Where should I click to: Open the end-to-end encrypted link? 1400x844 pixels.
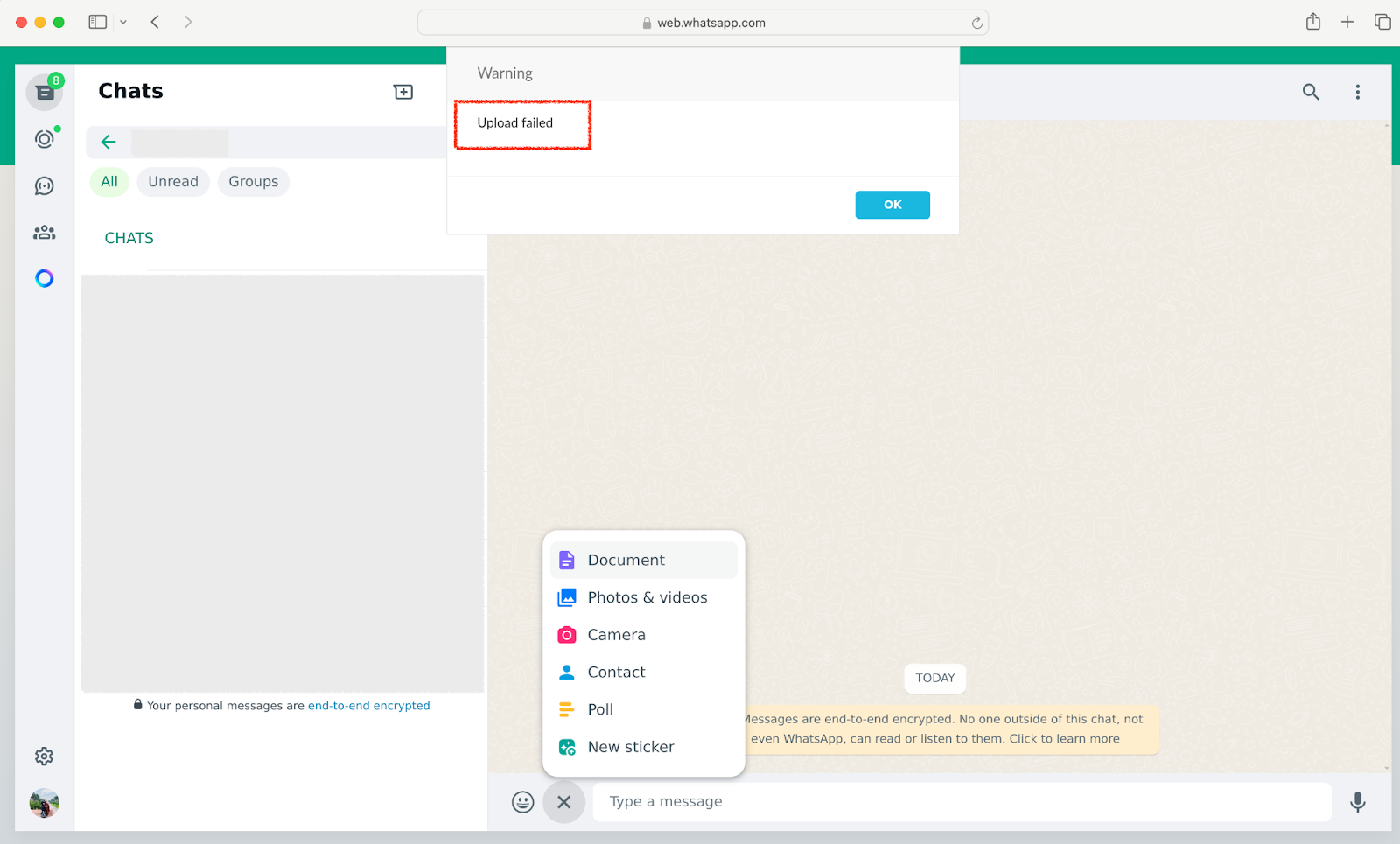tap(369, 706)
